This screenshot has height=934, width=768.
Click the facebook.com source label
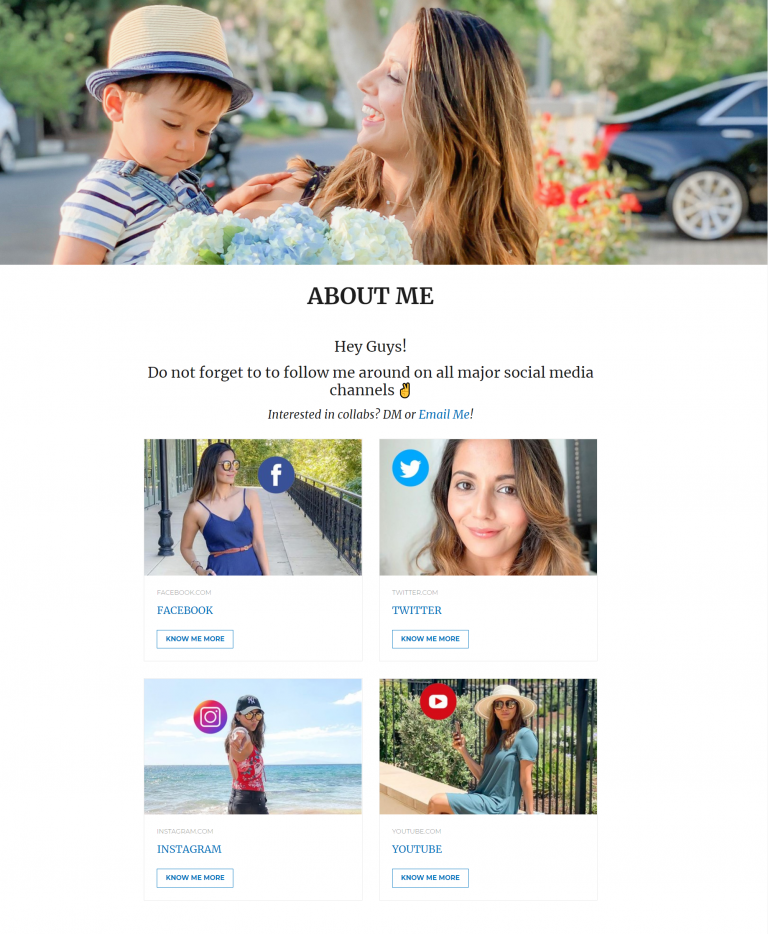[x=184, y=593]
